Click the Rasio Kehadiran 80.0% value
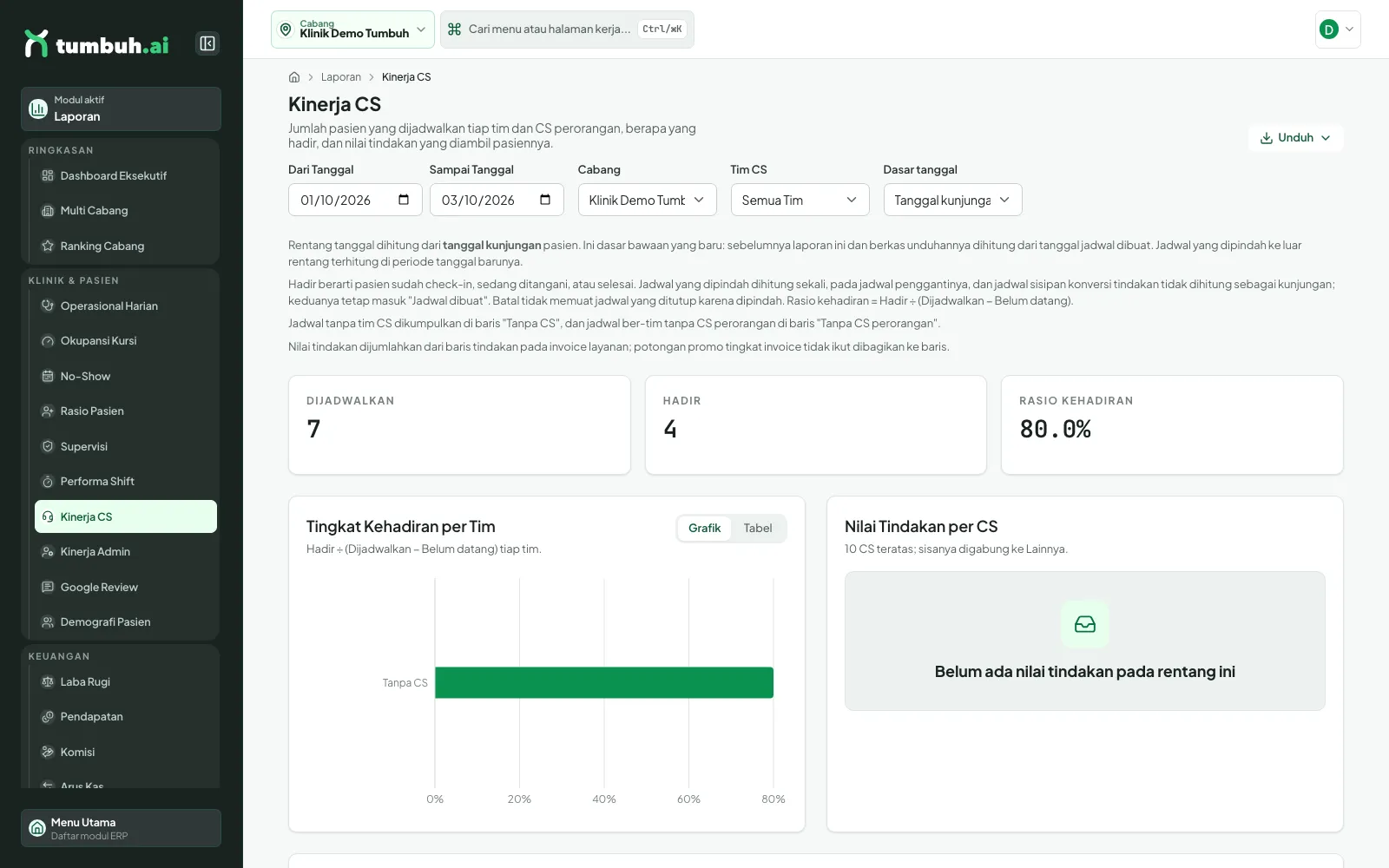Viewport: 1389px width, 868px height. click(1055, 429)
